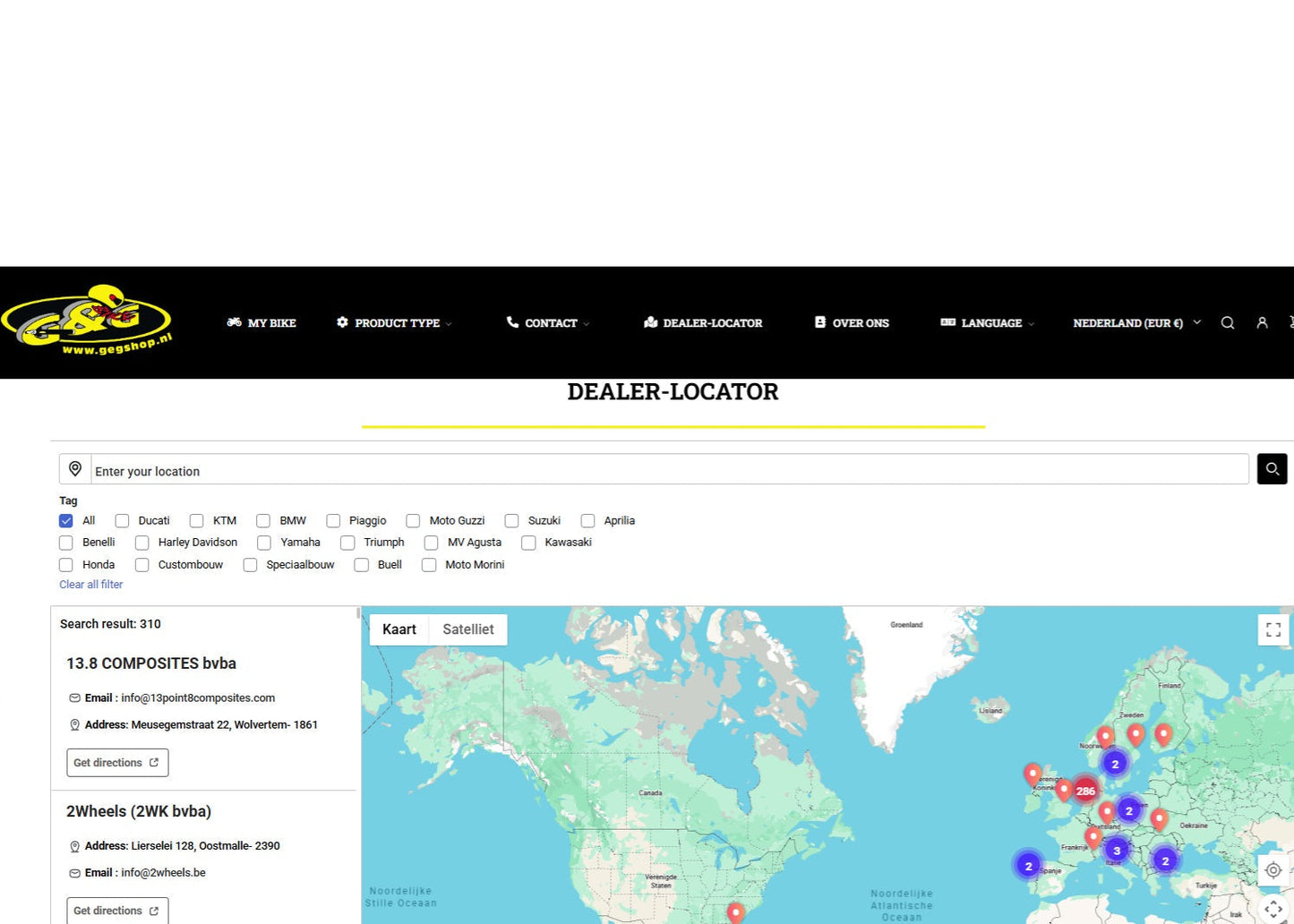The image size is (1294, 924).
Task: Click the map my-location target icon
Action: click(x=1273, y=869)
